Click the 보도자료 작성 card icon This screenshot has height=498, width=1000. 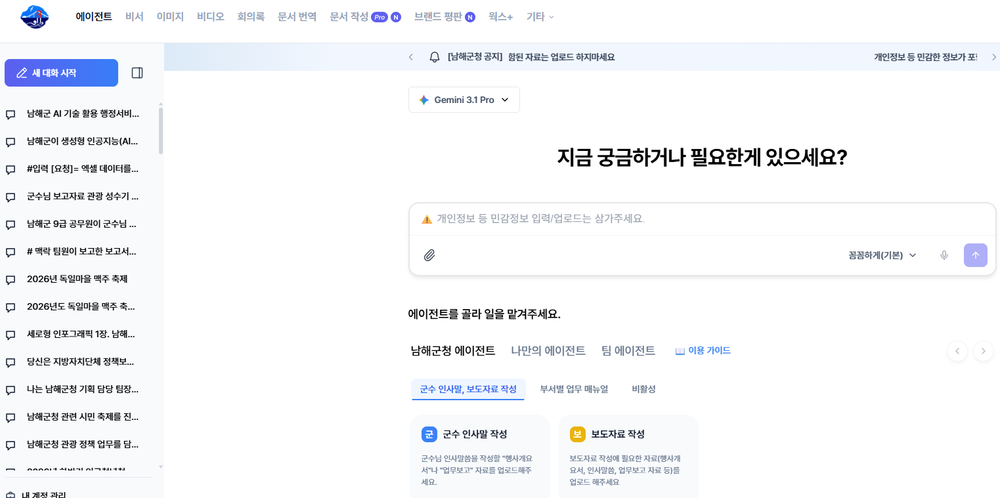(x=577, y=434)
